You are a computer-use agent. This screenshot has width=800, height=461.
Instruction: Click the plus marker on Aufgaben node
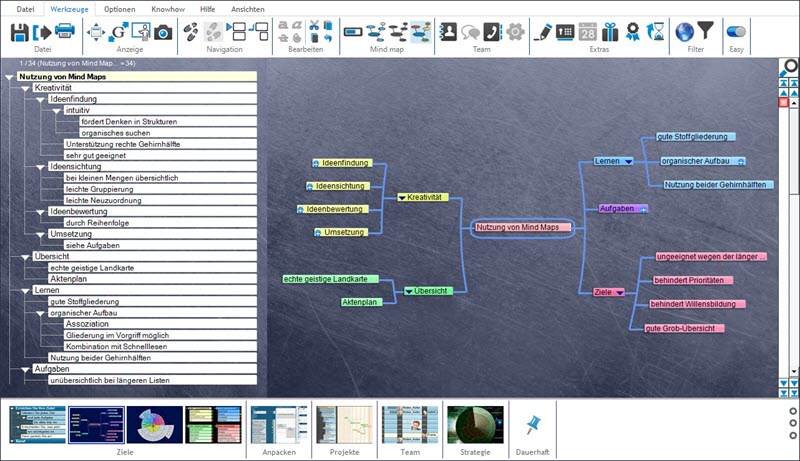[x=644, y=209]
